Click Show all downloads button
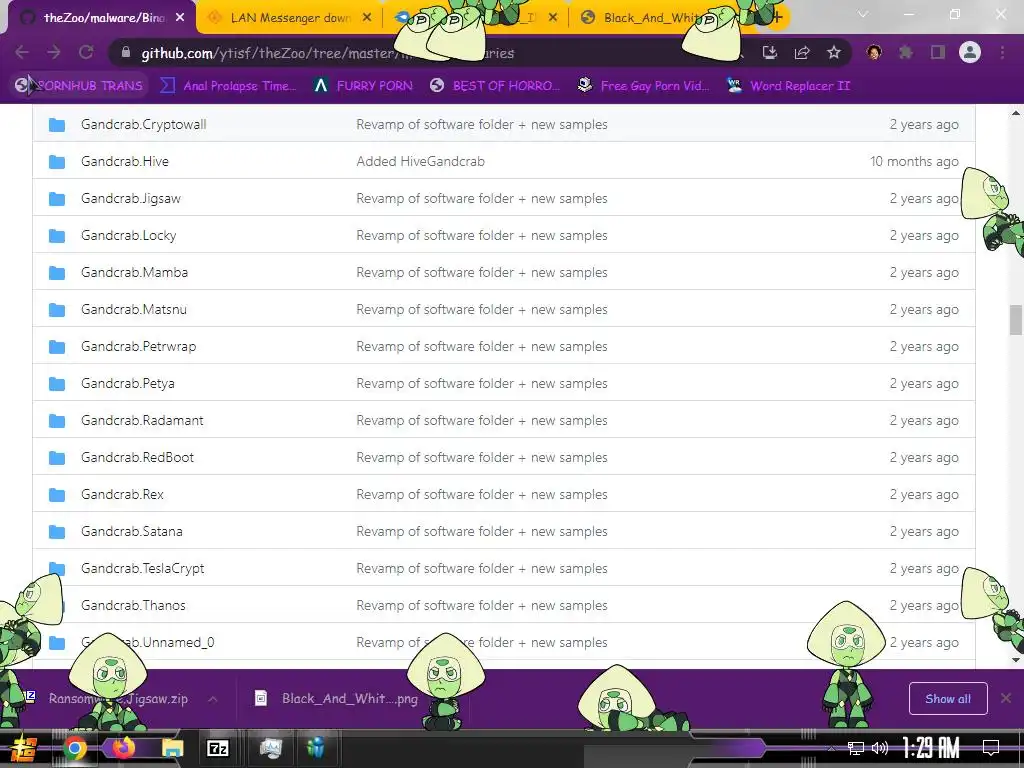Screen dimensions: 1024x768 pos(948,699)
